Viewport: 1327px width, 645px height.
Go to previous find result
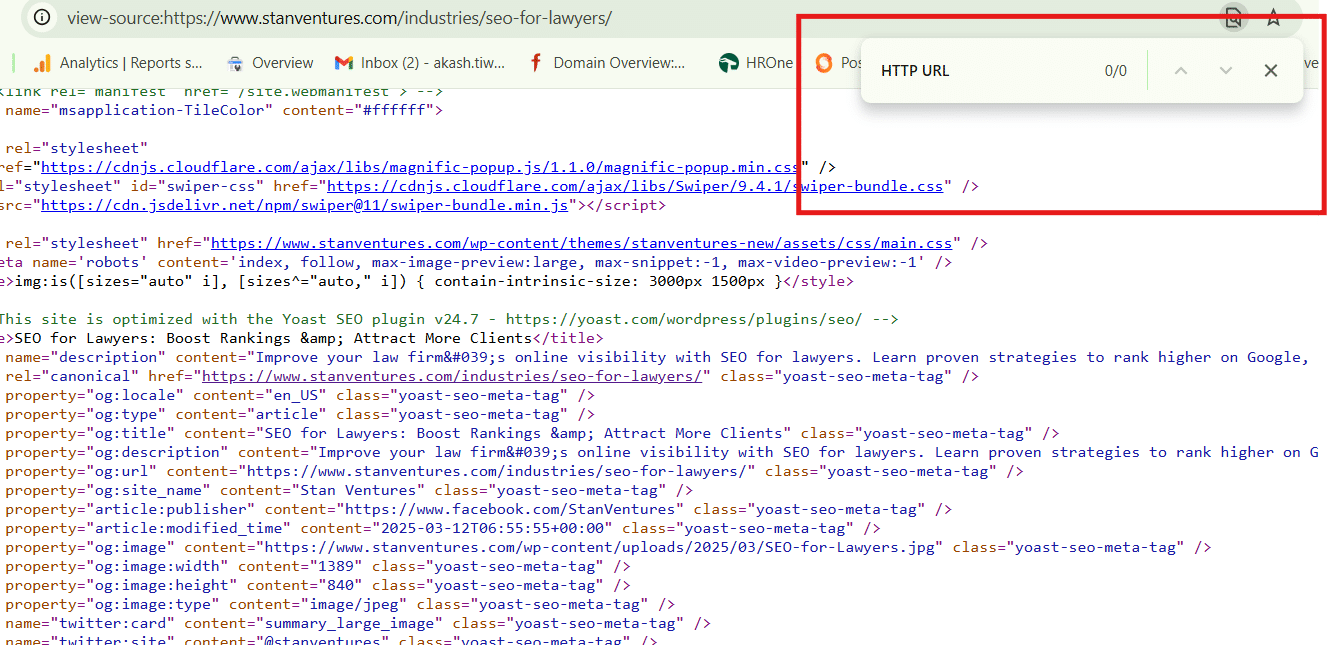pos(1181,71)
